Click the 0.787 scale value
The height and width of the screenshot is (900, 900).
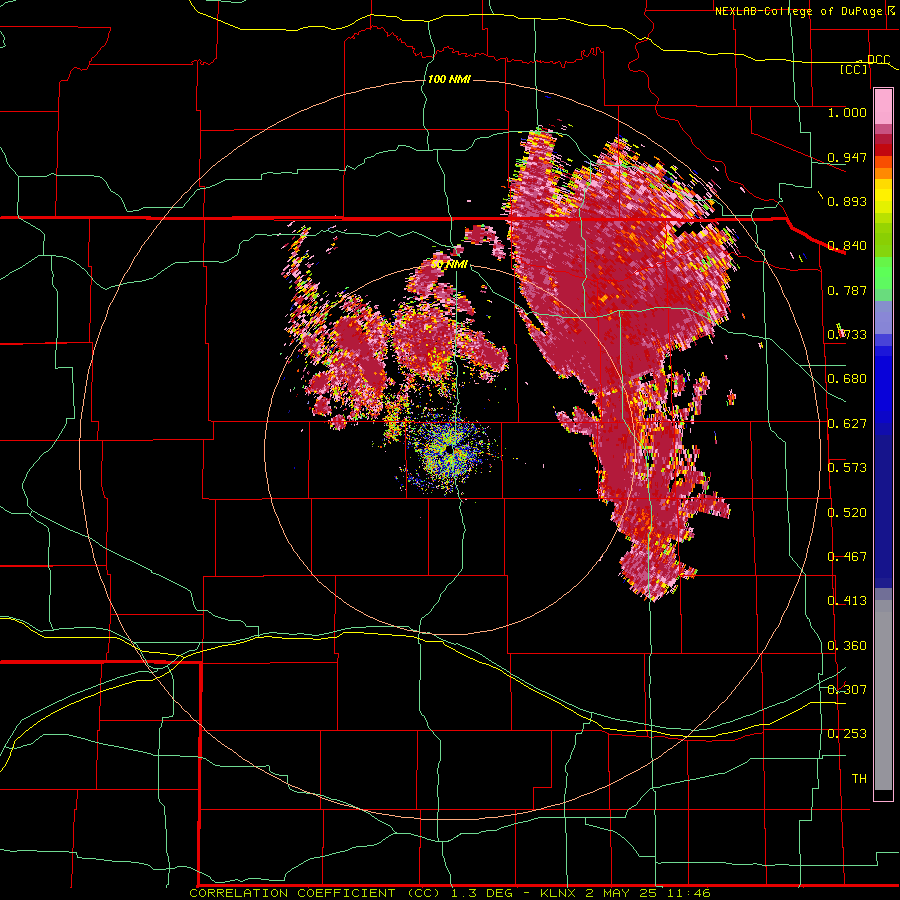click(847, 290)
